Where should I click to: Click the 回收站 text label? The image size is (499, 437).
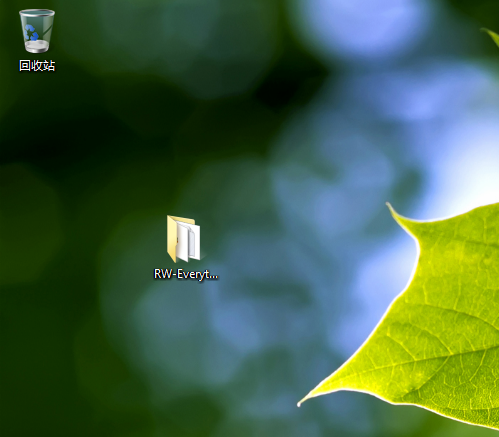(x=37, y=65)
